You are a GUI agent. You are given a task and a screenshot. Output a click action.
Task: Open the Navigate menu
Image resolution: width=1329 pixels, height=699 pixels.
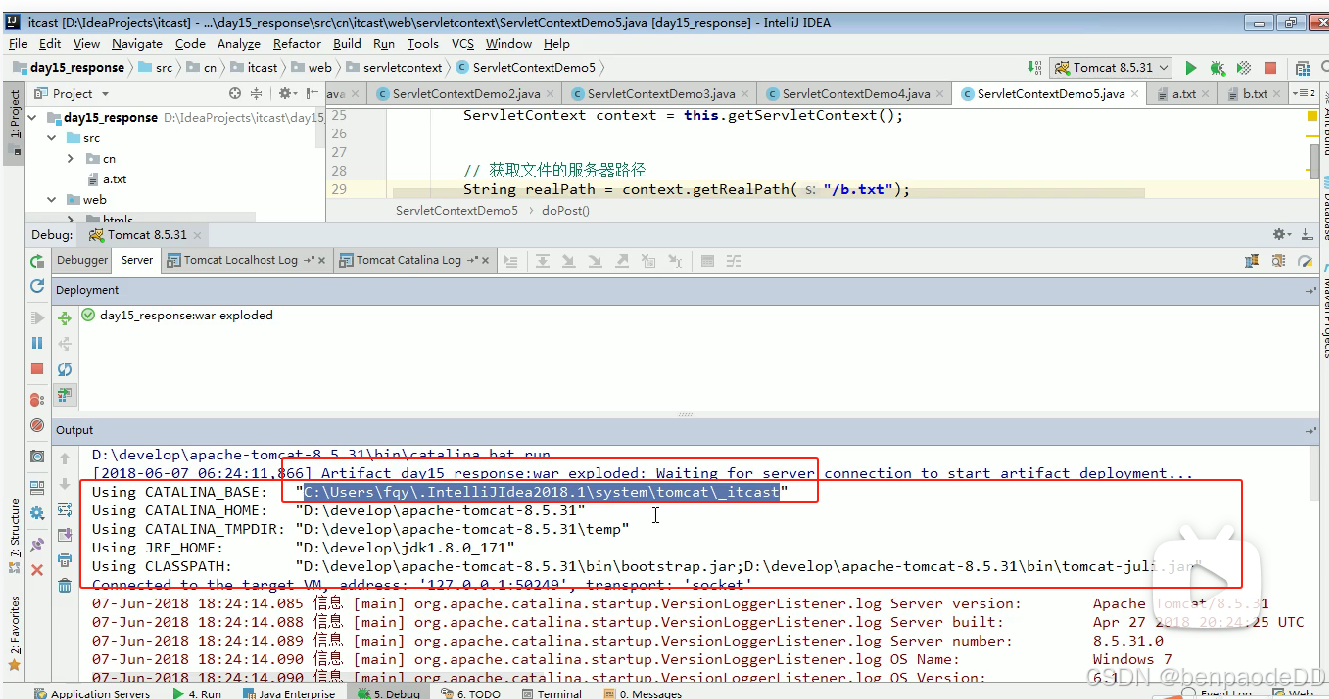click(x=137, y=43)
